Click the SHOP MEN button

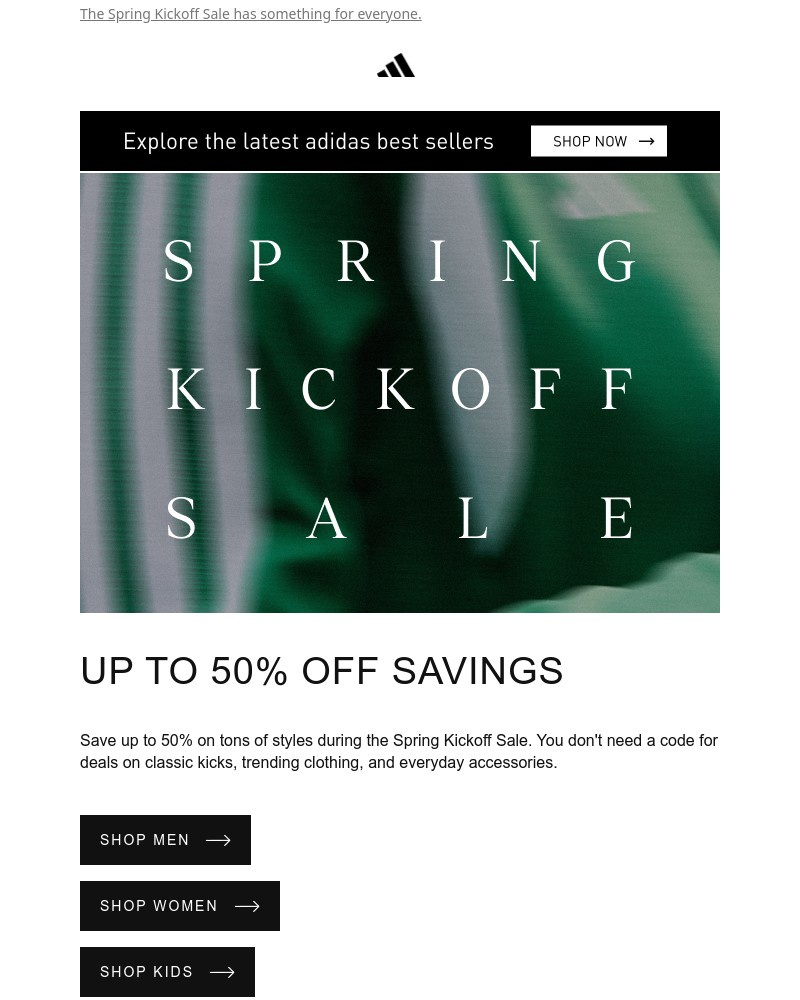(165, 840)
